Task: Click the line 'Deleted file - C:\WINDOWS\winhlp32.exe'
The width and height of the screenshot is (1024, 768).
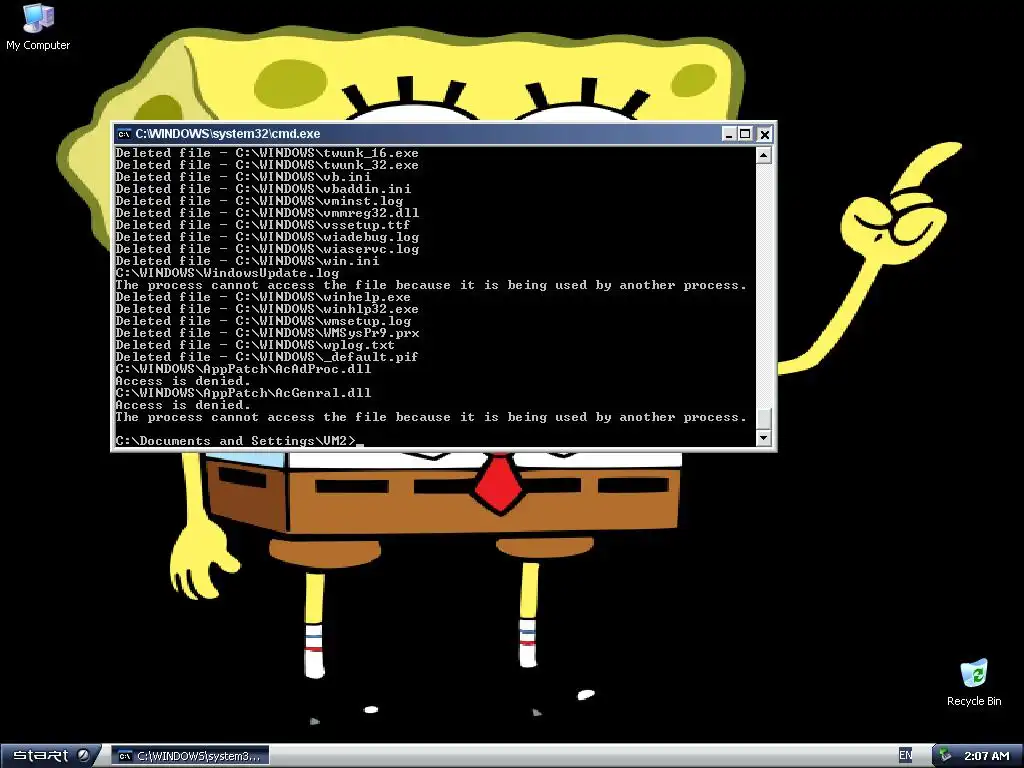Action: pyautogui.click(x=267, y=309)
